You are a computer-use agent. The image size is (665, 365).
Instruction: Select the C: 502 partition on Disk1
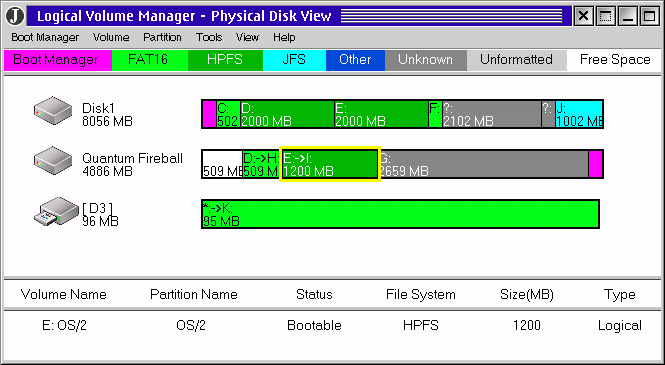(228, 114)
